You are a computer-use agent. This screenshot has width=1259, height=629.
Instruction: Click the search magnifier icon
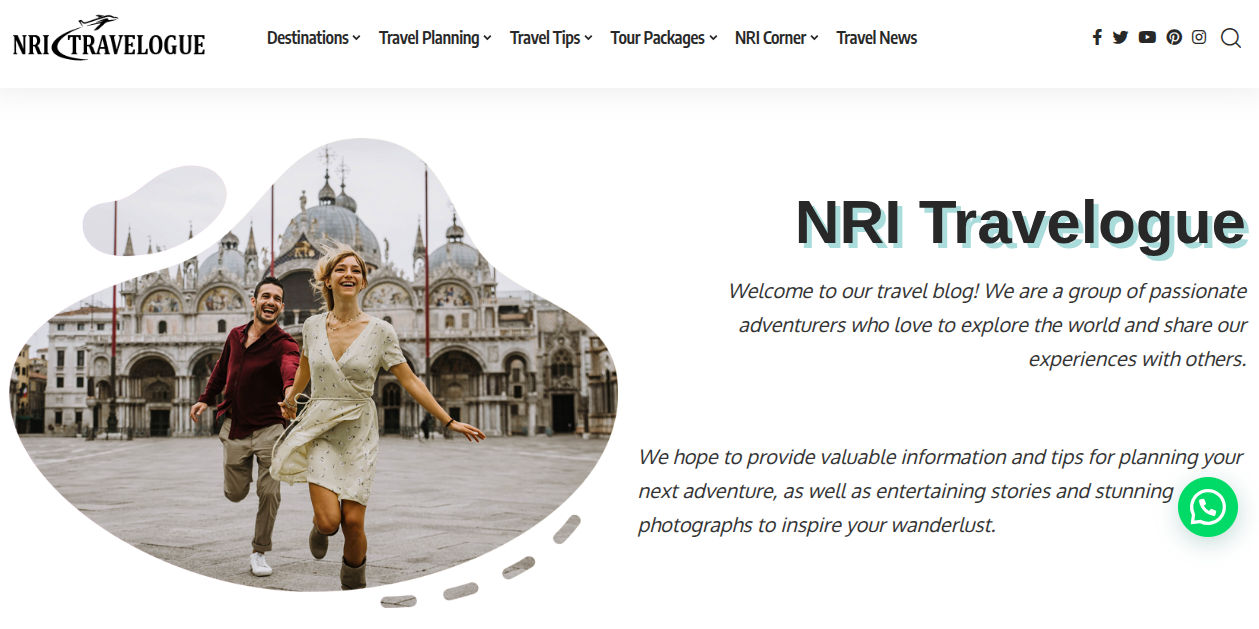(1230, 38)
